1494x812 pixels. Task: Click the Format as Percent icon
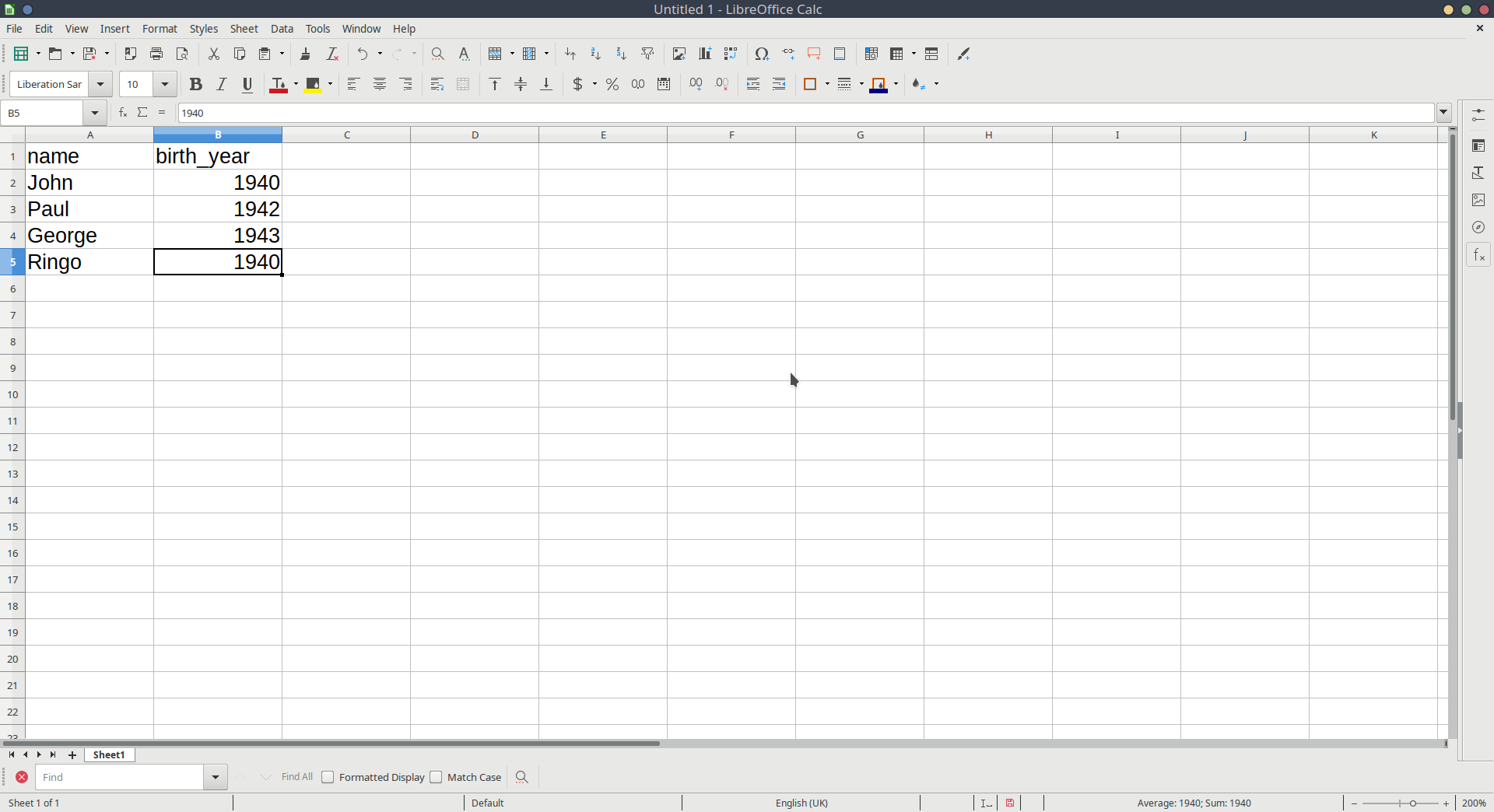612,84
